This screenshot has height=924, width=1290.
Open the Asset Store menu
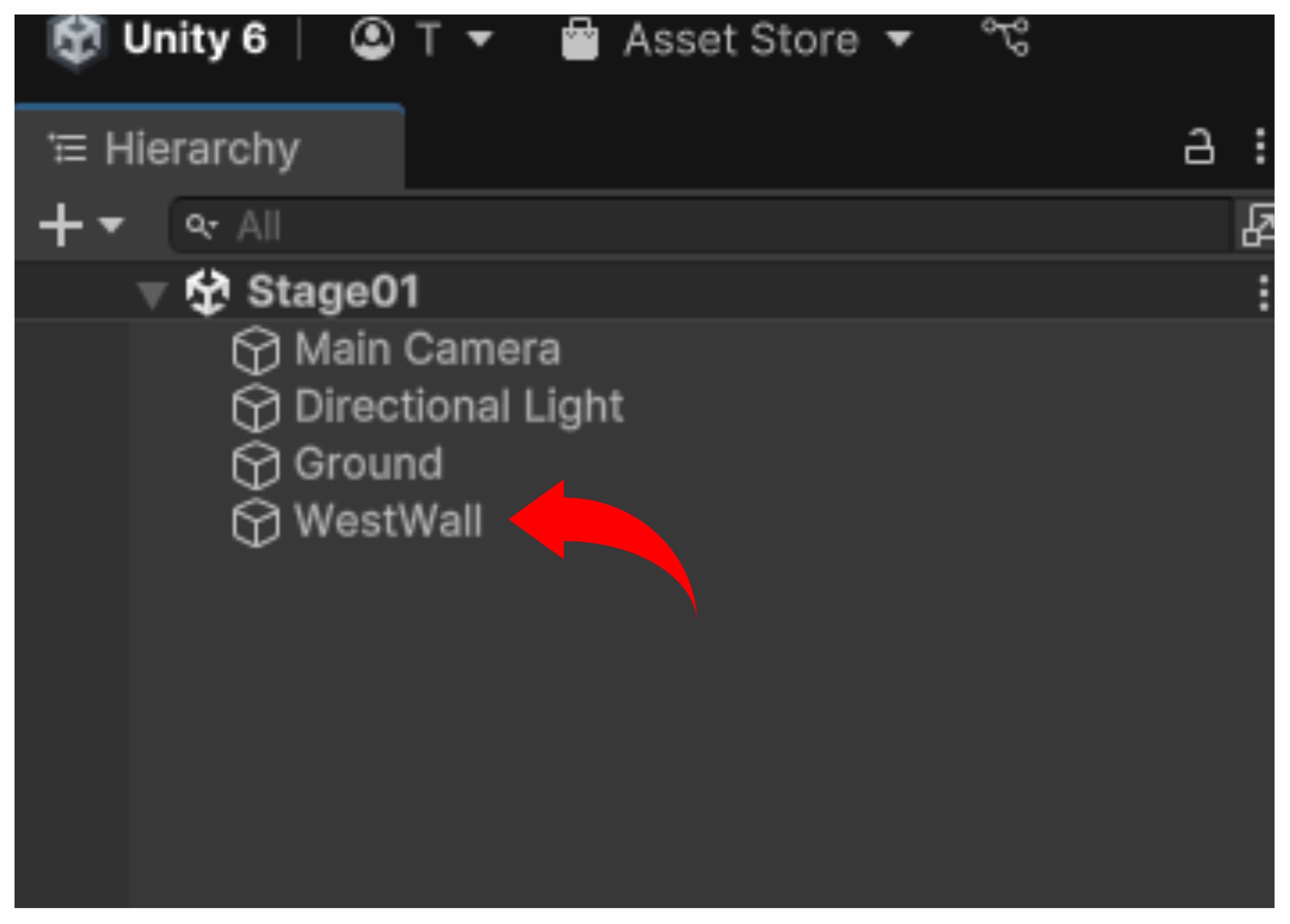pyautogui.click(x=740, y=39)
